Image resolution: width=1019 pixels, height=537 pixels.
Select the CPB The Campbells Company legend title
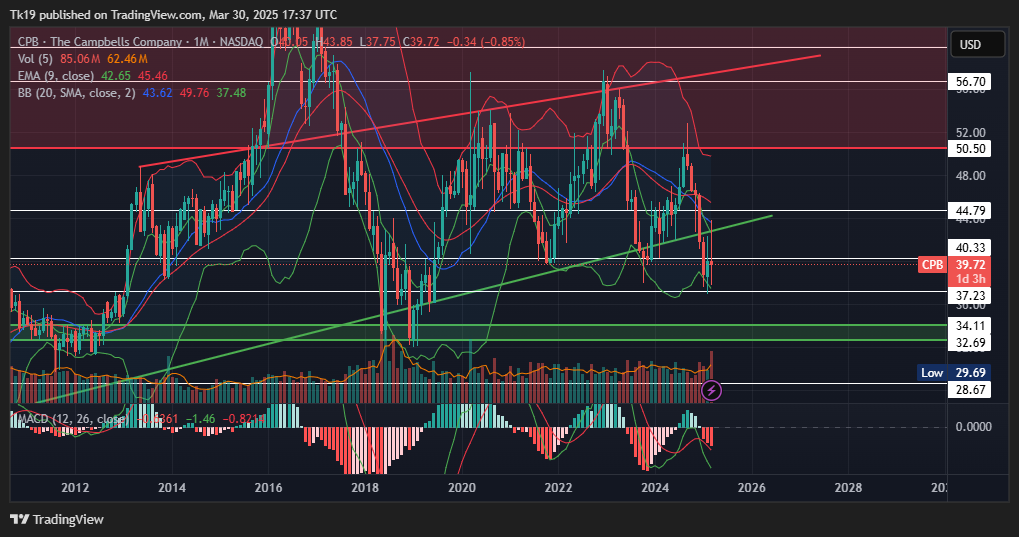[99, 42]
